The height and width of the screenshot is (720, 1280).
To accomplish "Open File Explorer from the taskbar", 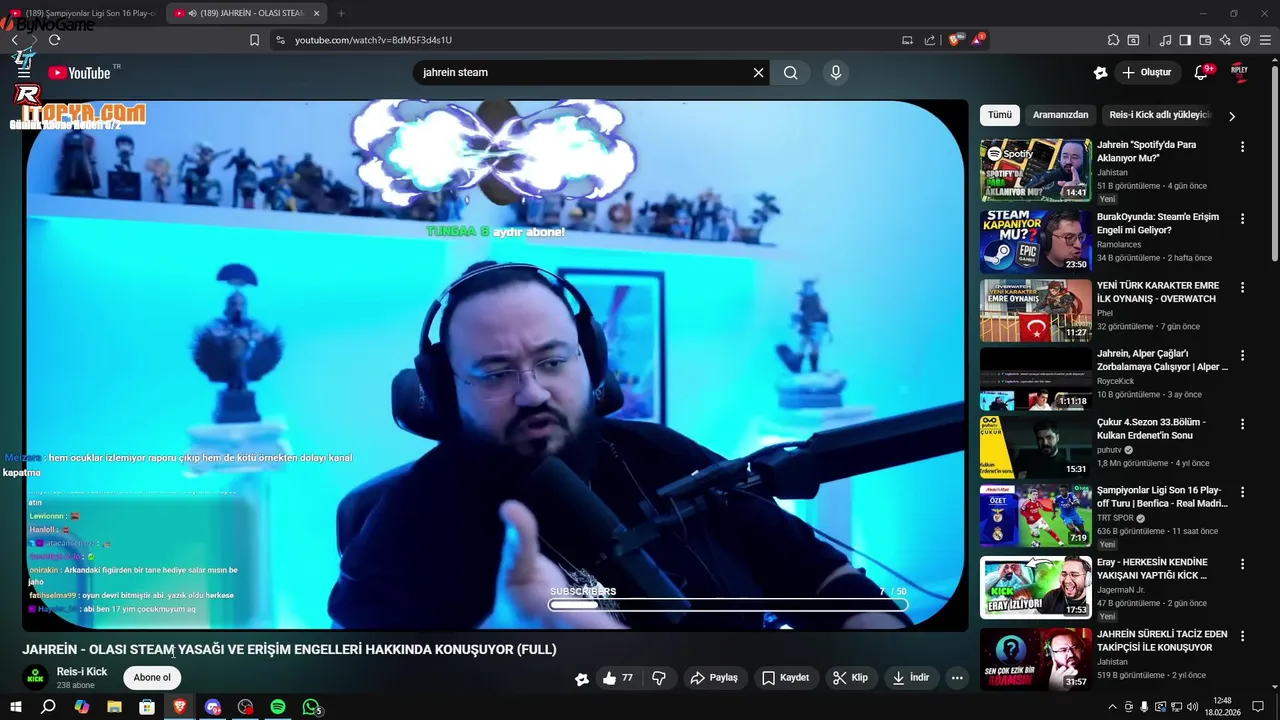I will [x=114, y=707].
